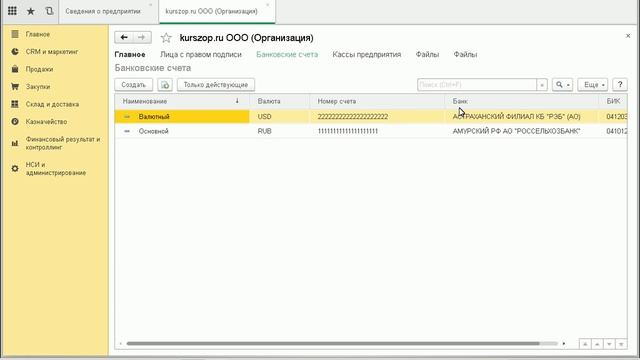640x360 pixels.
Task: Open the second Файлы section link
Action: pos(465,54)
